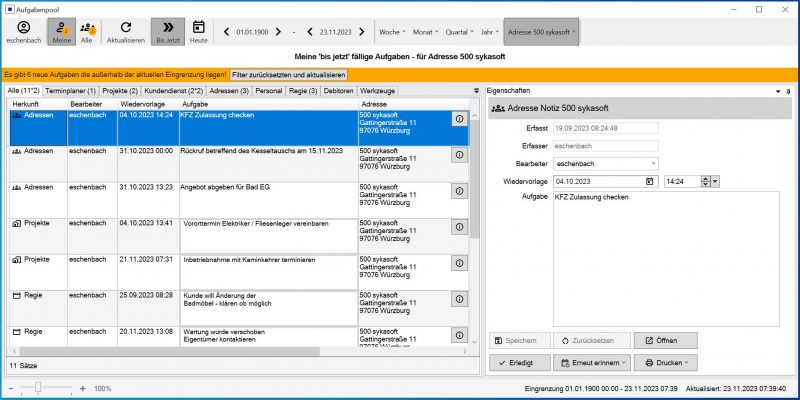
Task: Click the eschenbach user profile icon
Action: pos(24,28)
